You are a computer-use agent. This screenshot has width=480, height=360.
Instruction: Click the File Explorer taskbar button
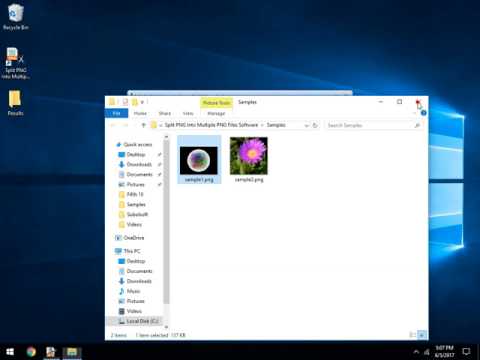(x=72, y=352)
